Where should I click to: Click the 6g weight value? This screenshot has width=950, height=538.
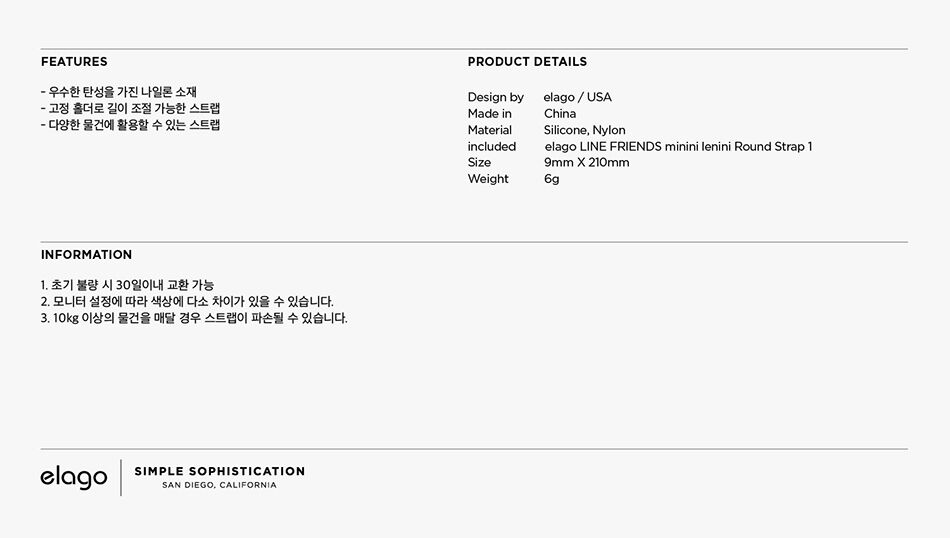click(551, 179)
